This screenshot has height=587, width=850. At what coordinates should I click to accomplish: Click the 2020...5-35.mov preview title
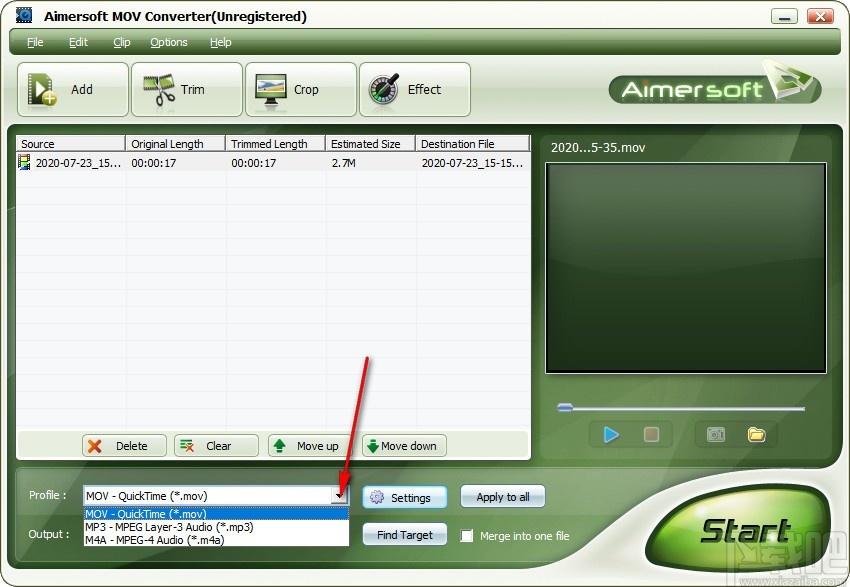point(598,147)
